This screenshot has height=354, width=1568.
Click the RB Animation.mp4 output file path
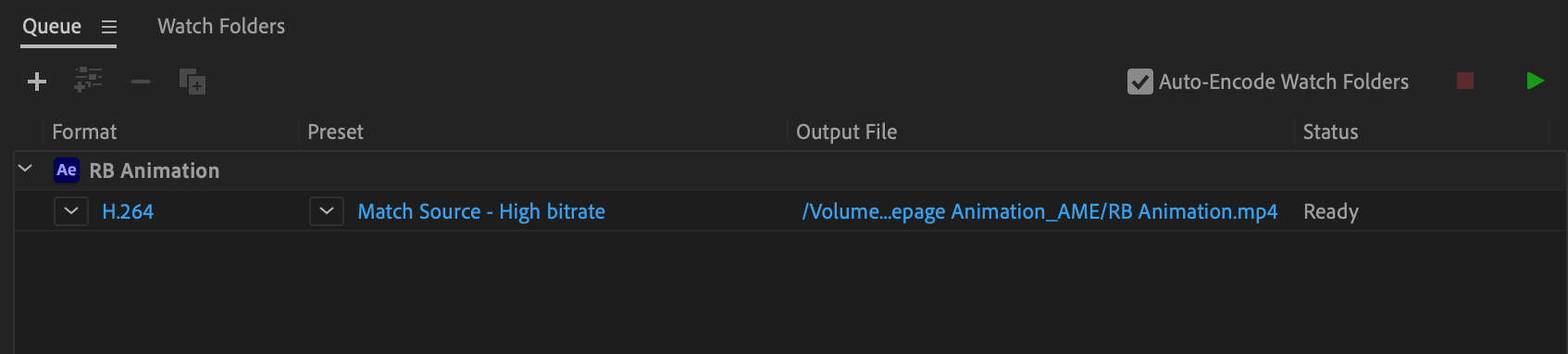click(1039, 211)
